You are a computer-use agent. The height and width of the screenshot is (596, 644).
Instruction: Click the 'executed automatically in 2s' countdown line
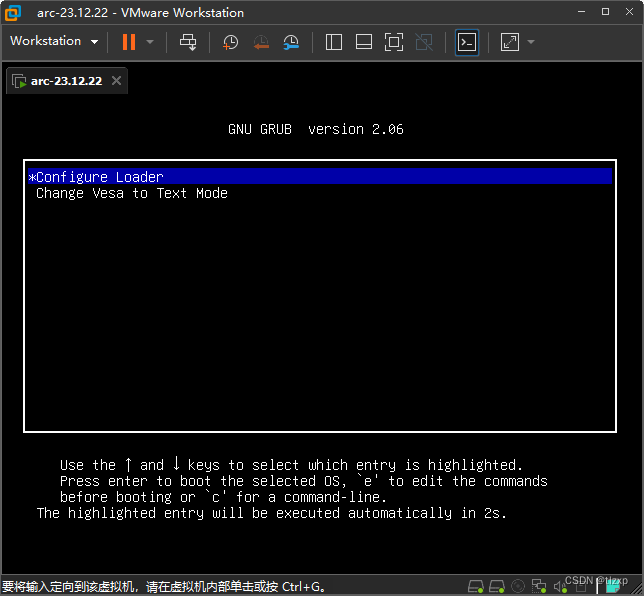click(272, 513)
